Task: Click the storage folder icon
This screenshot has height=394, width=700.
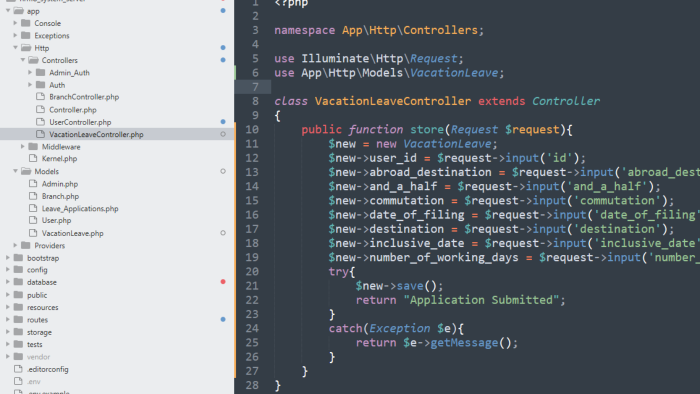Action: point(19,332)
